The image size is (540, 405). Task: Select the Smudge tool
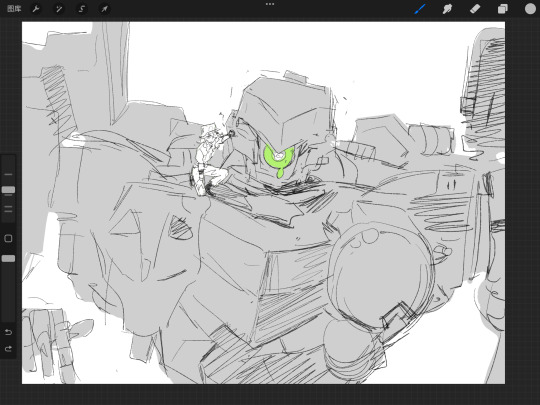[447, 9]
